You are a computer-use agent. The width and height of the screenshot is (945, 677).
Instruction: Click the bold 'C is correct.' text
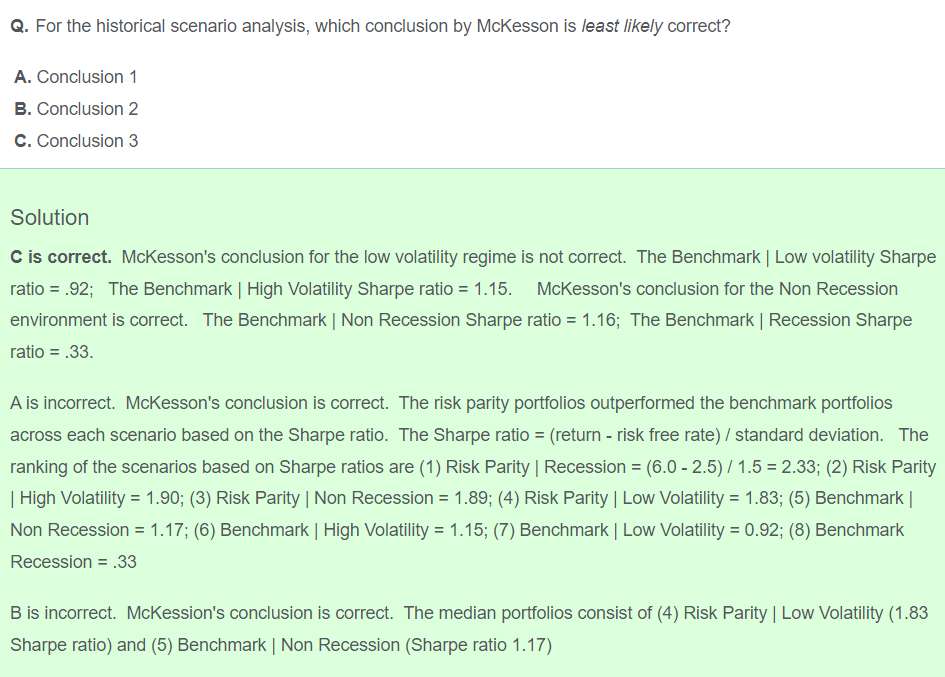coord(61,257)
